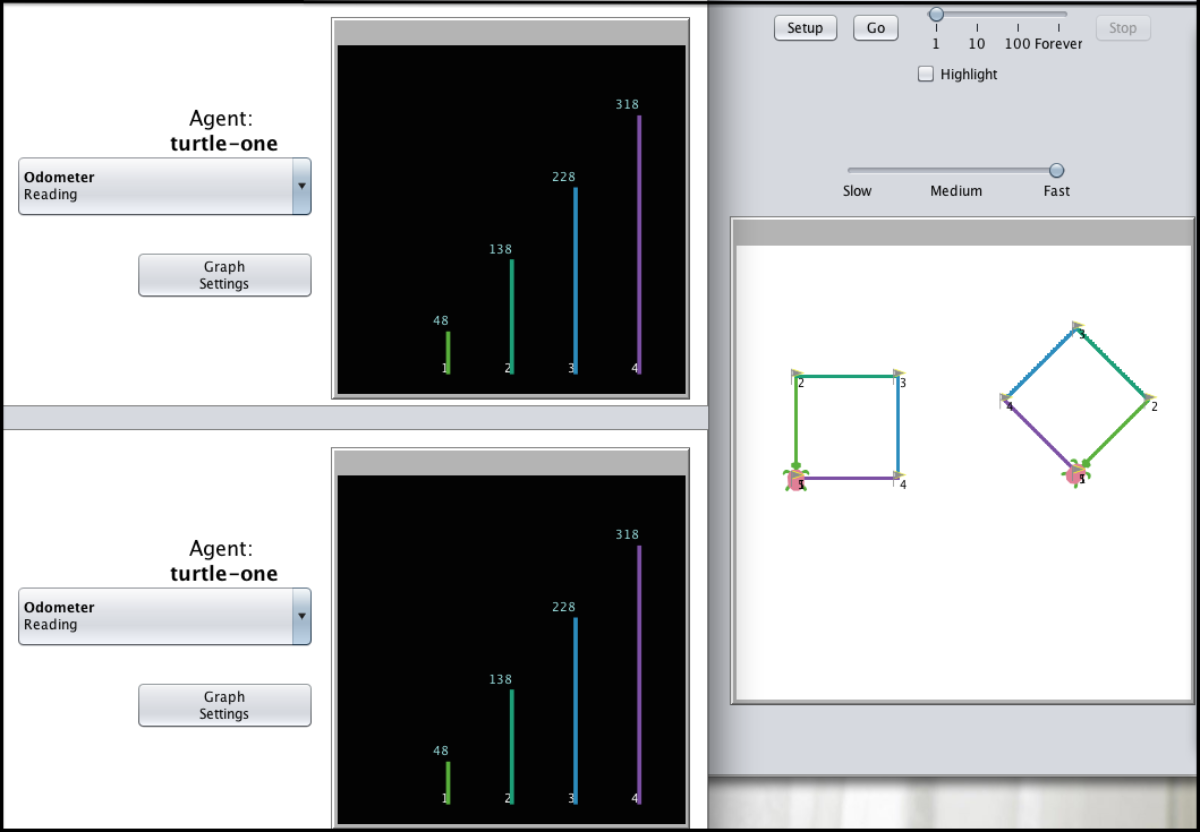Click the top 'turtle-one' agent name
Viewport: 1200px width, 832px height.
tap(224, 144)
